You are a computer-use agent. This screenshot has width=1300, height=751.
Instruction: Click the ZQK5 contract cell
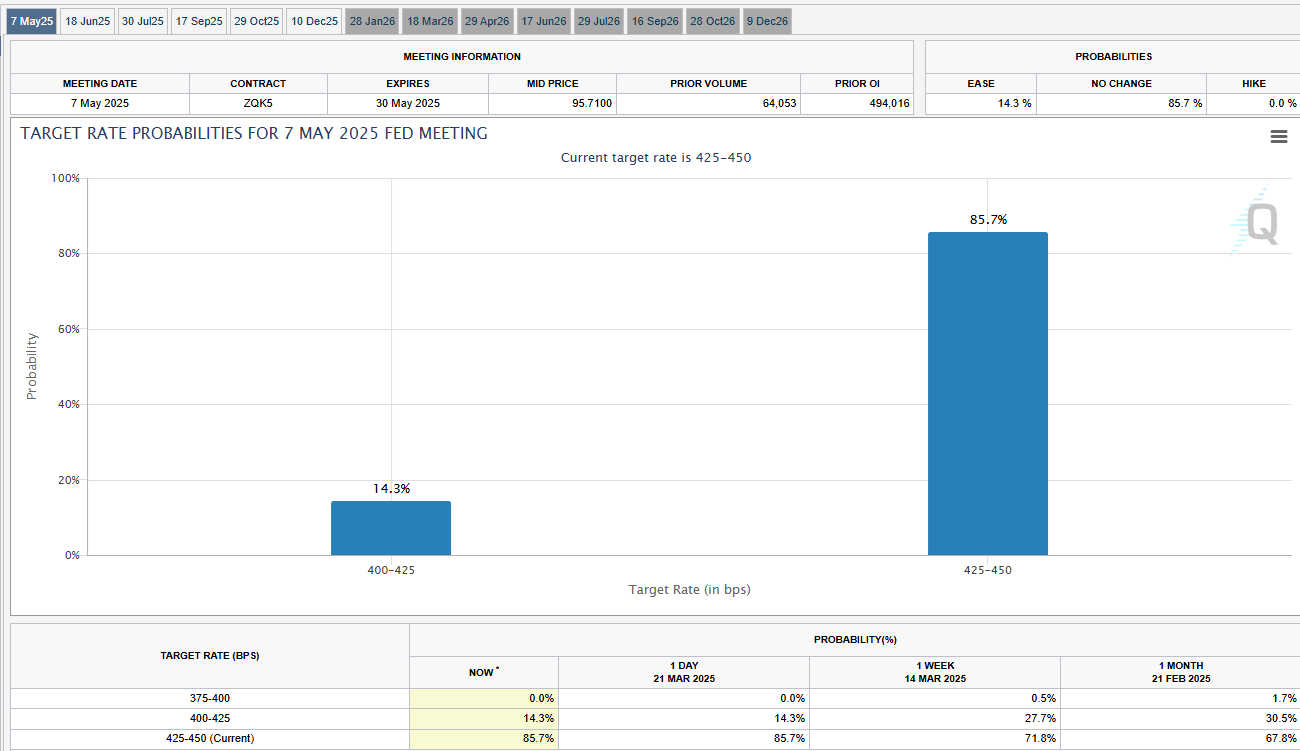[x=258, y=104]
